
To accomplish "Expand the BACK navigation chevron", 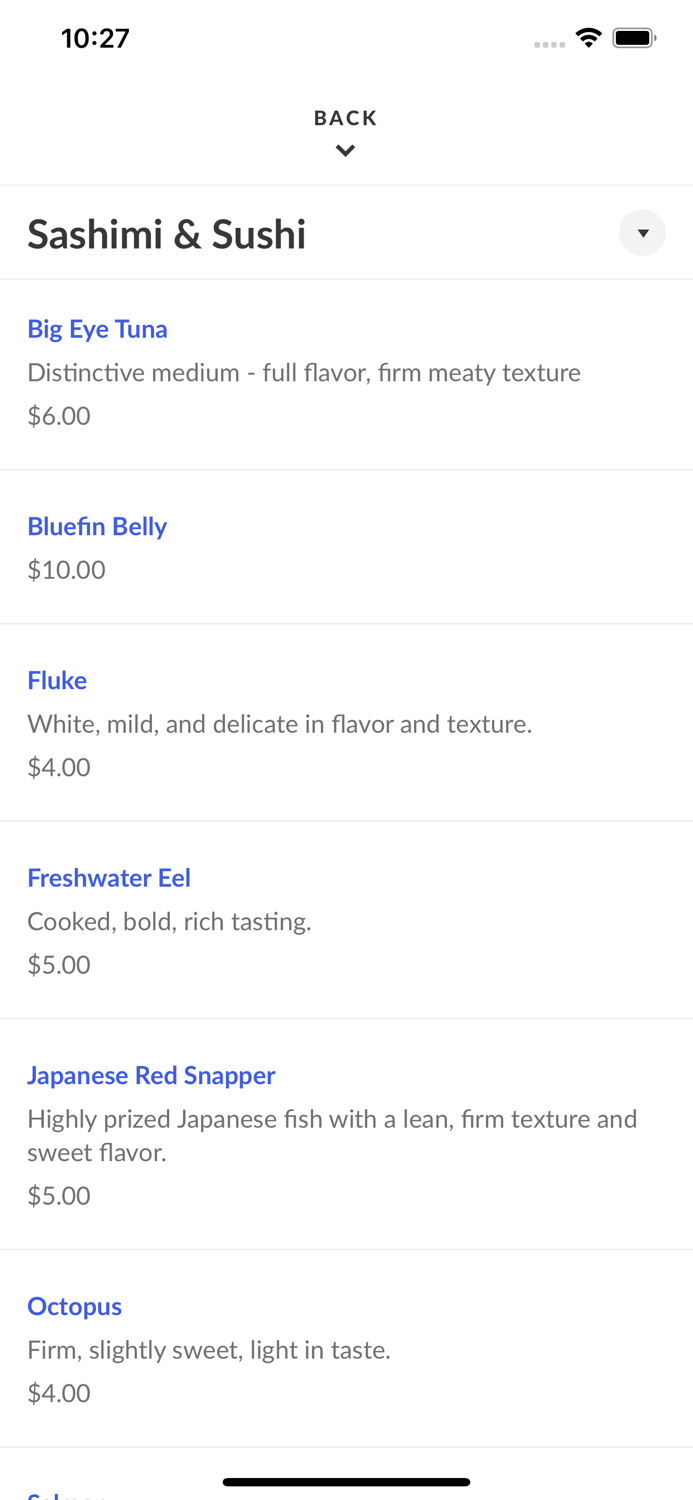I will (x=345, y=150).
